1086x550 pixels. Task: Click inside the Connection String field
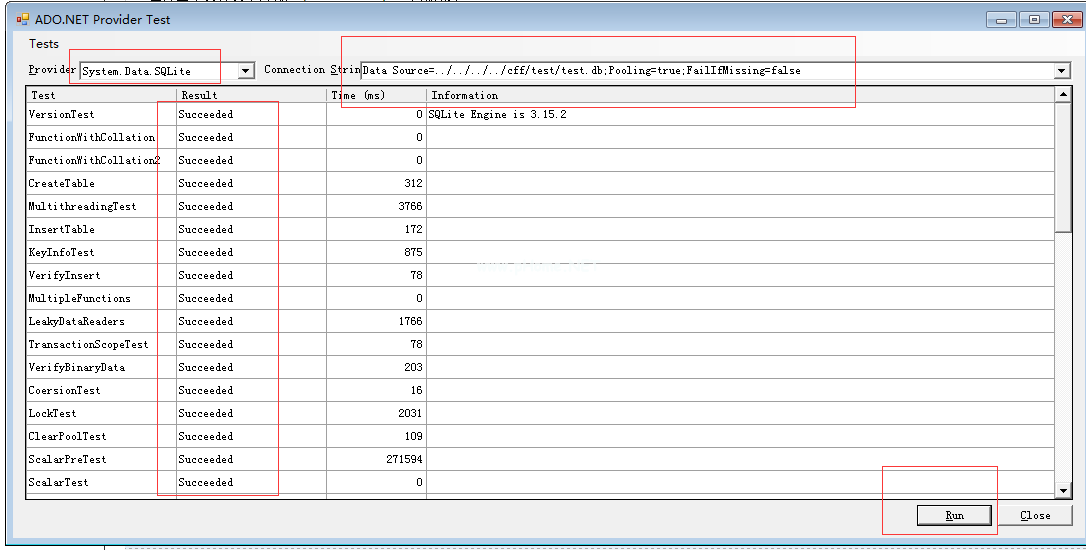tap(700, 71)
